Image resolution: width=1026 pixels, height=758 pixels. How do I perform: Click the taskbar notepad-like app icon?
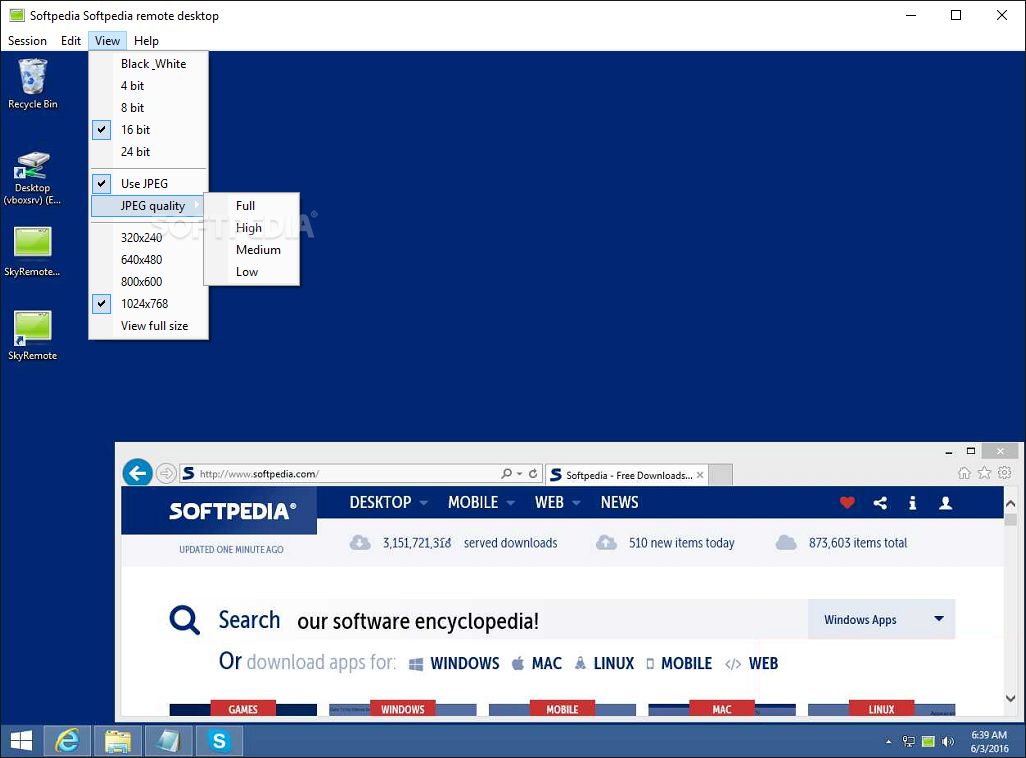(168, 741)
